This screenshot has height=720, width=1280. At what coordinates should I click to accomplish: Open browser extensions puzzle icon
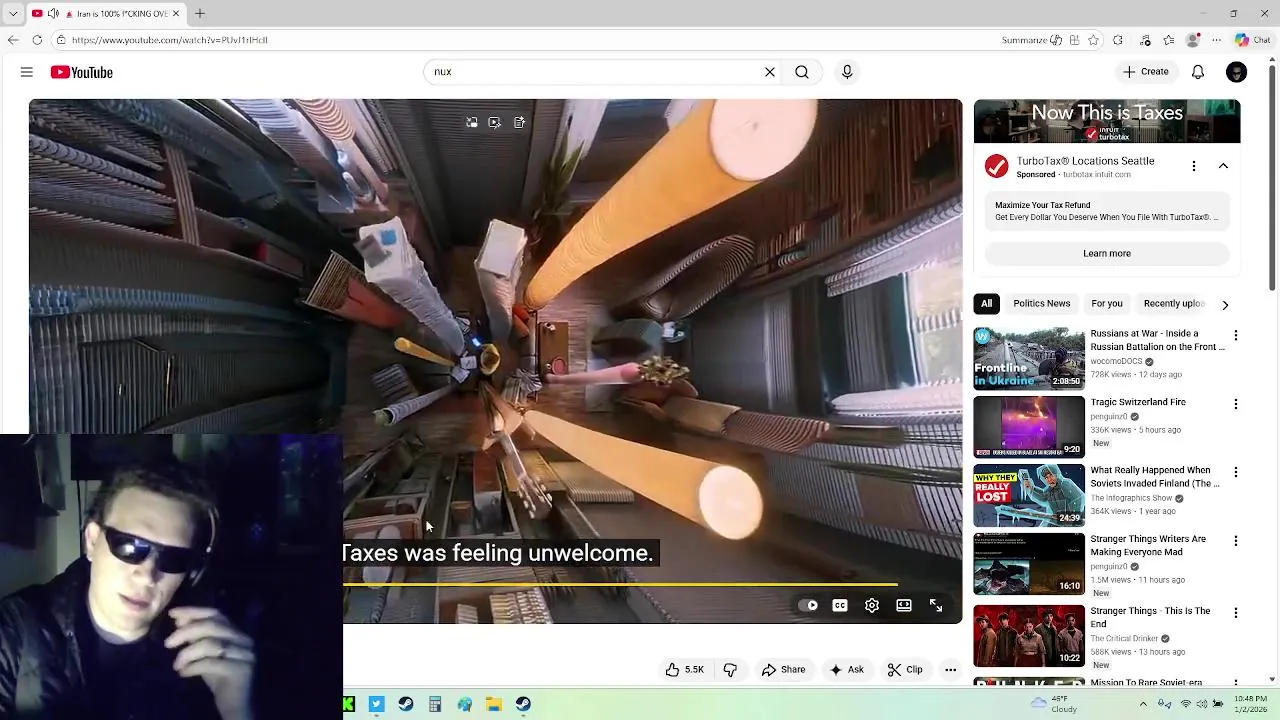point(1118,40)
